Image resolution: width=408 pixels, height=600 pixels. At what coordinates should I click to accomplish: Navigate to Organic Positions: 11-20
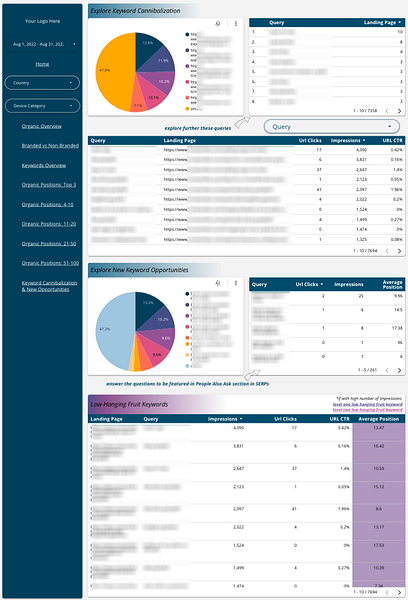(x=49, y=224)
